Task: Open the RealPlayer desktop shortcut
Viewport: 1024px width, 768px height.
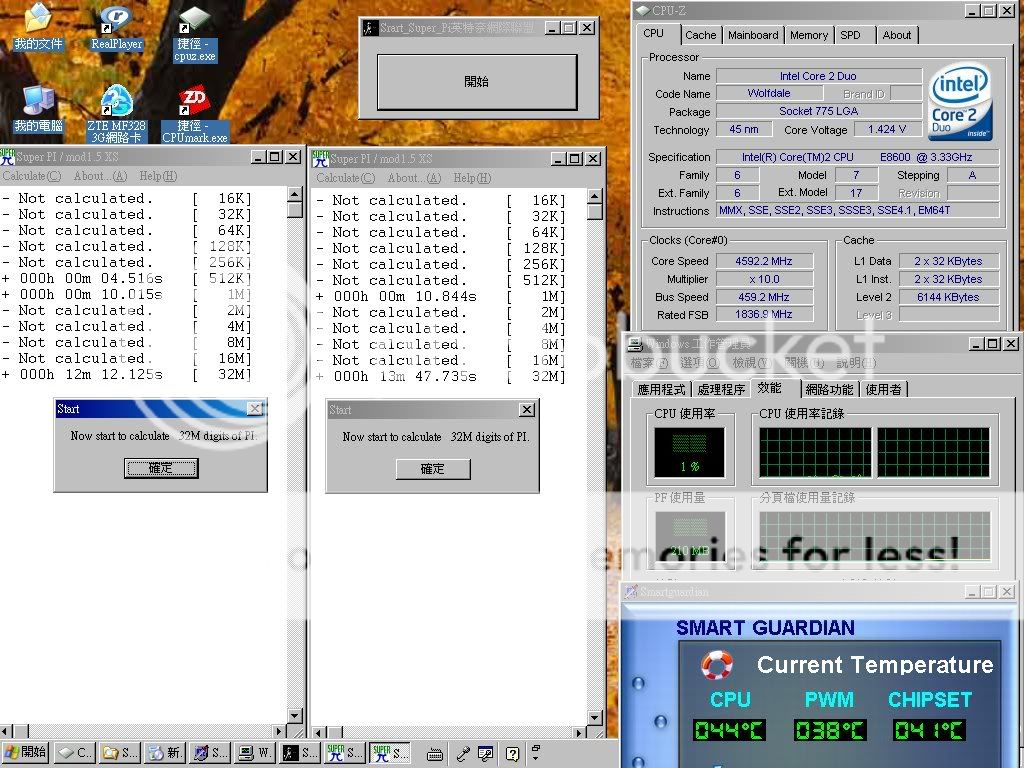Action: coord(116,20)
